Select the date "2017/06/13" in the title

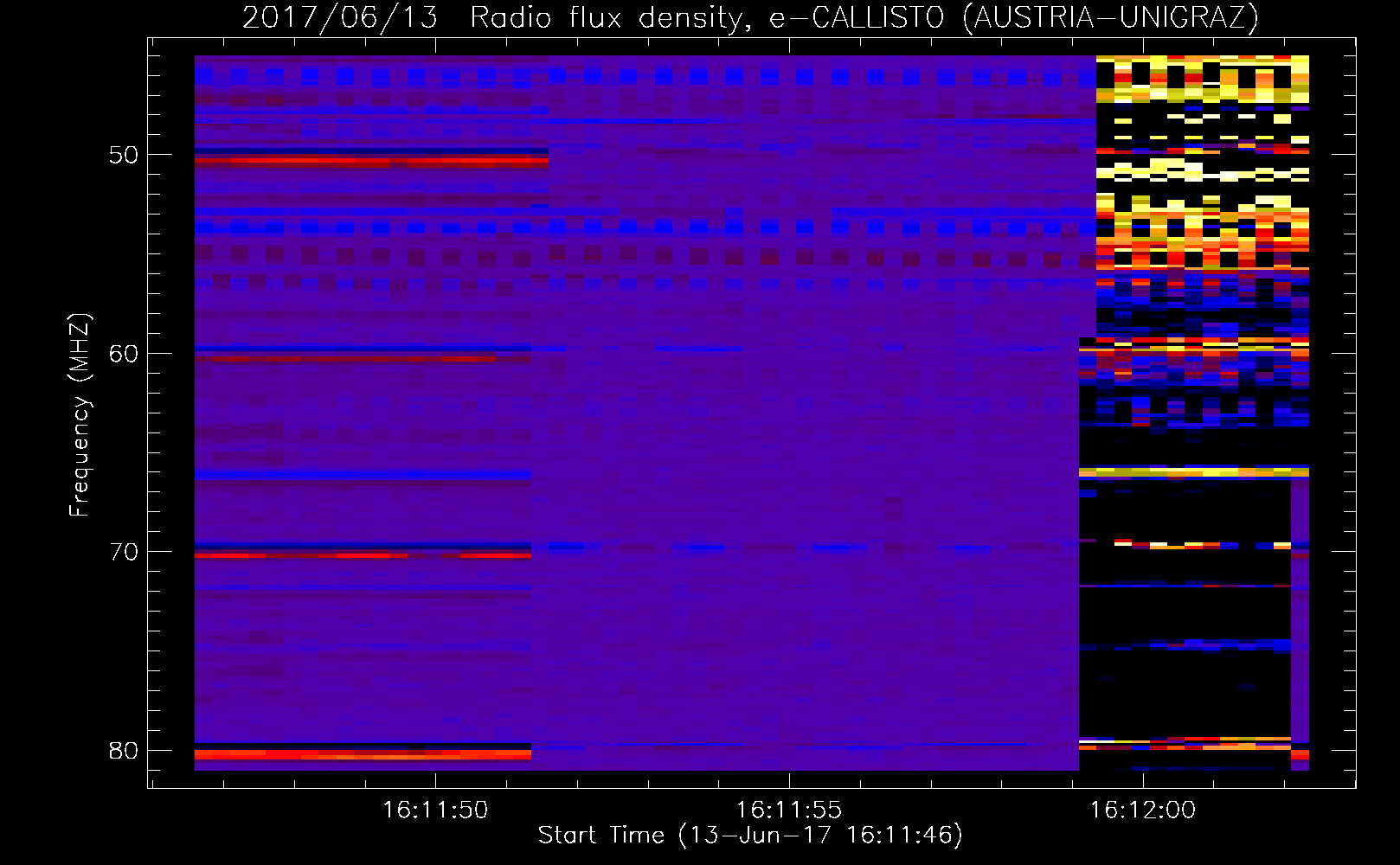[340, 18]
